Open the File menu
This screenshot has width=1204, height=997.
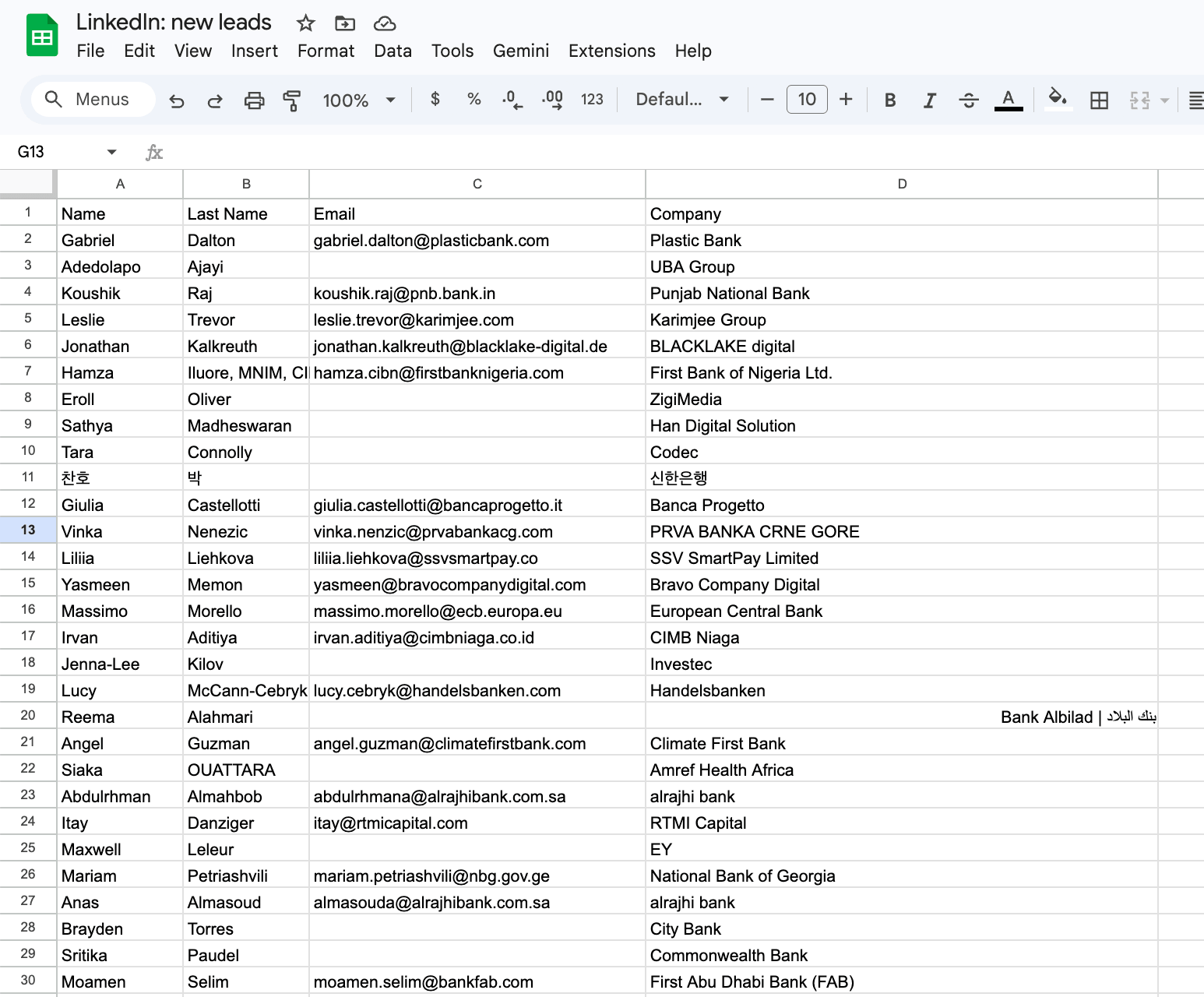click(x=90, y=51)
